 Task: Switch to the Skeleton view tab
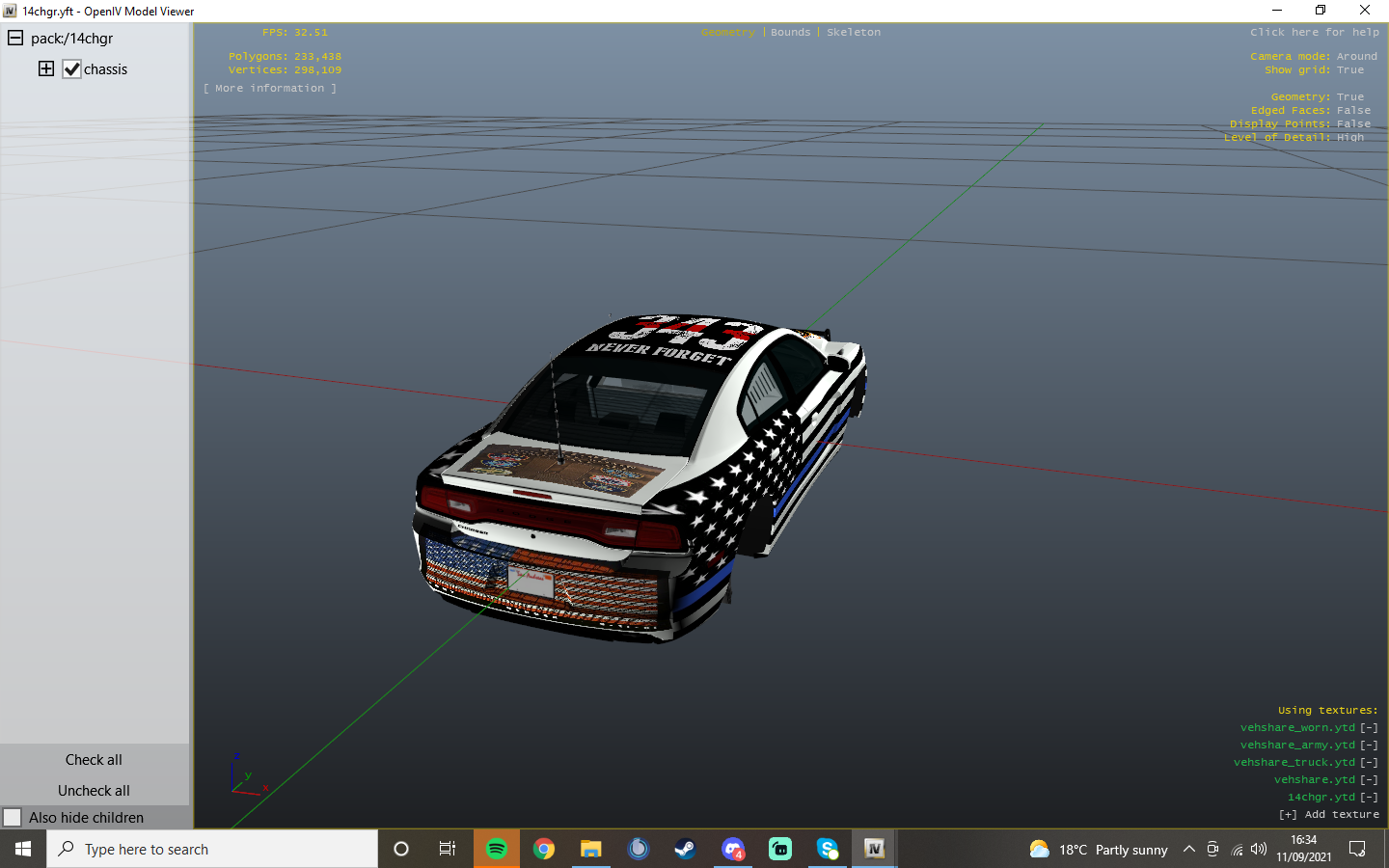853,33
